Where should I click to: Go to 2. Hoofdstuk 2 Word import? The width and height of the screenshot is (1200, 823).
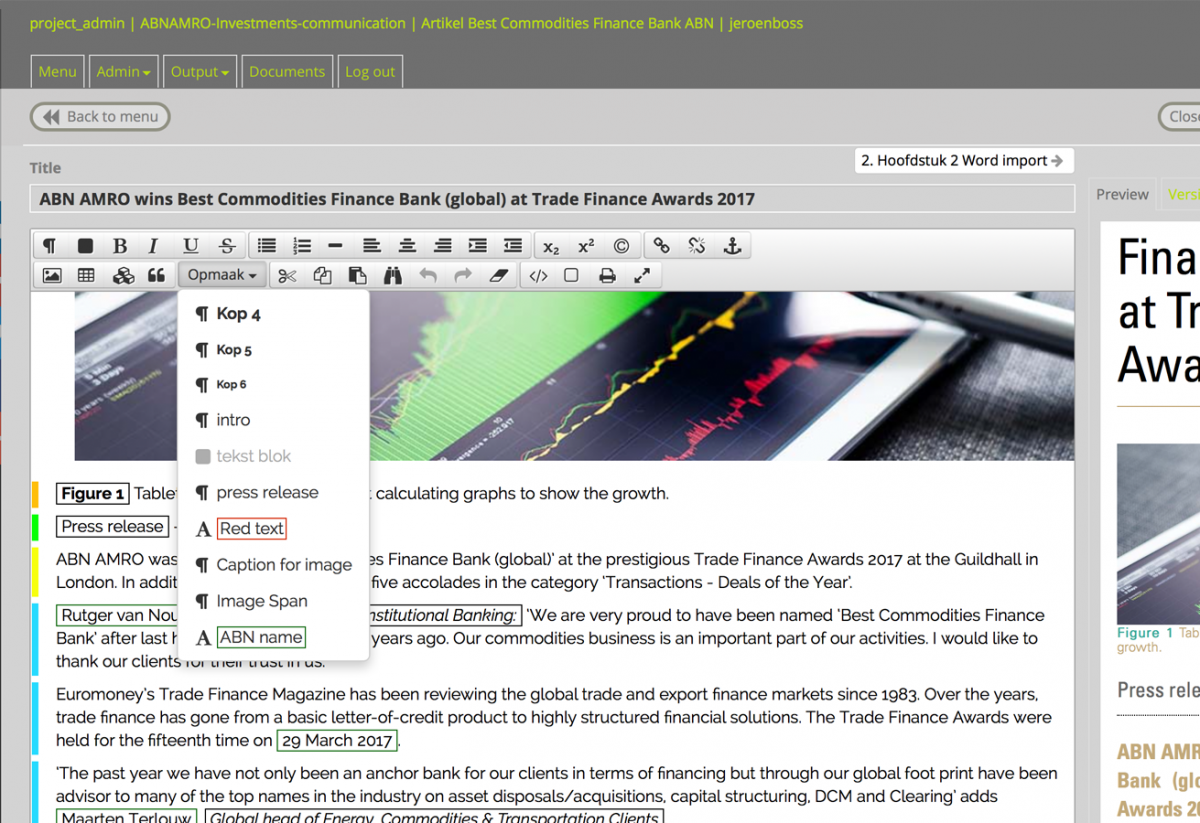click(963, 160)
